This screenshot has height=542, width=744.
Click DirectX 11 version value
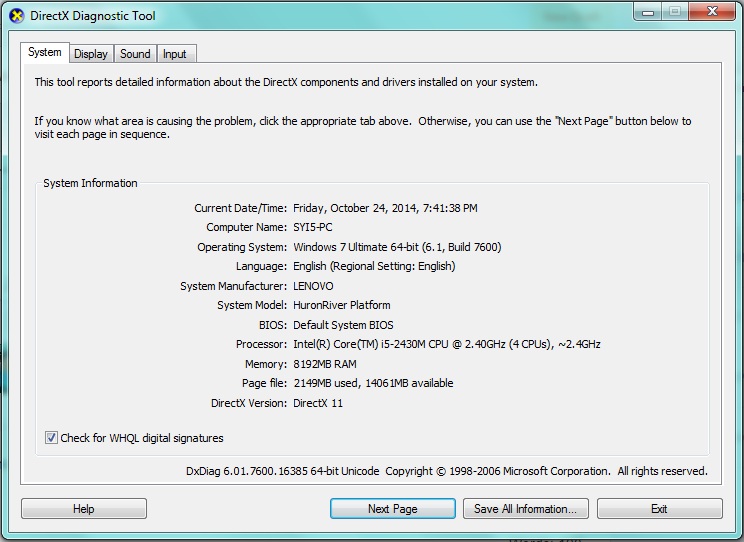pos(317,403)
